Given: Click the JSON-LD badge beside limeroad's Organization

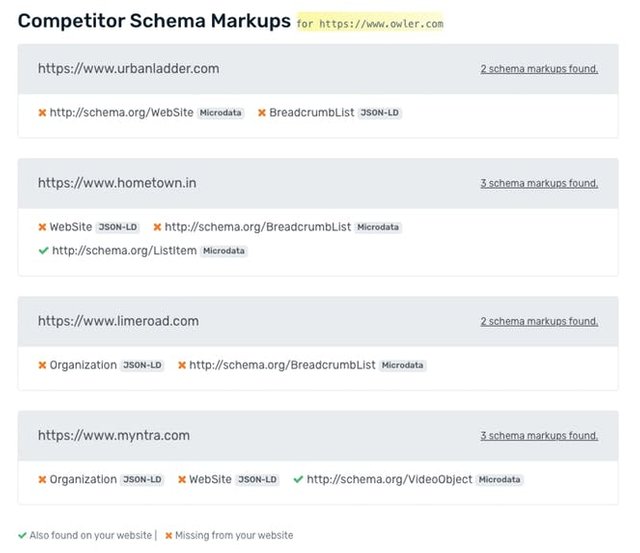Looking at the screenshot, I should click(x=142, y=365).
